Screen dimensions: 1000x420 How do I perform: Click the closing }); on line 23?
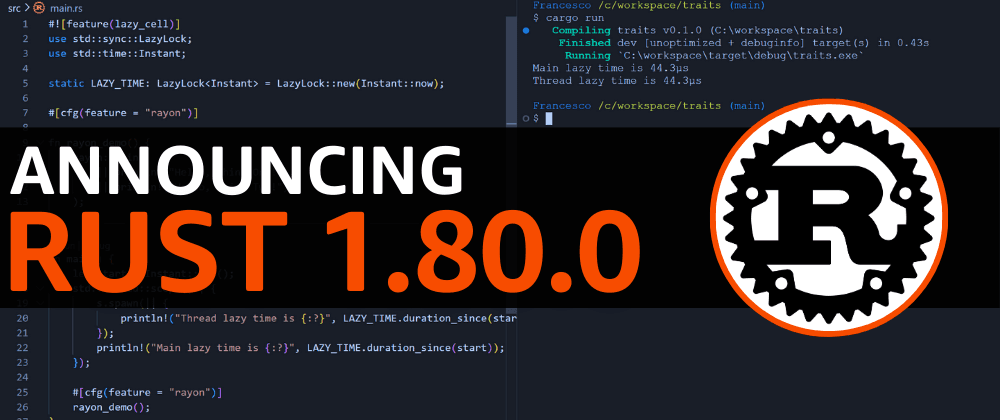[82, 363]
